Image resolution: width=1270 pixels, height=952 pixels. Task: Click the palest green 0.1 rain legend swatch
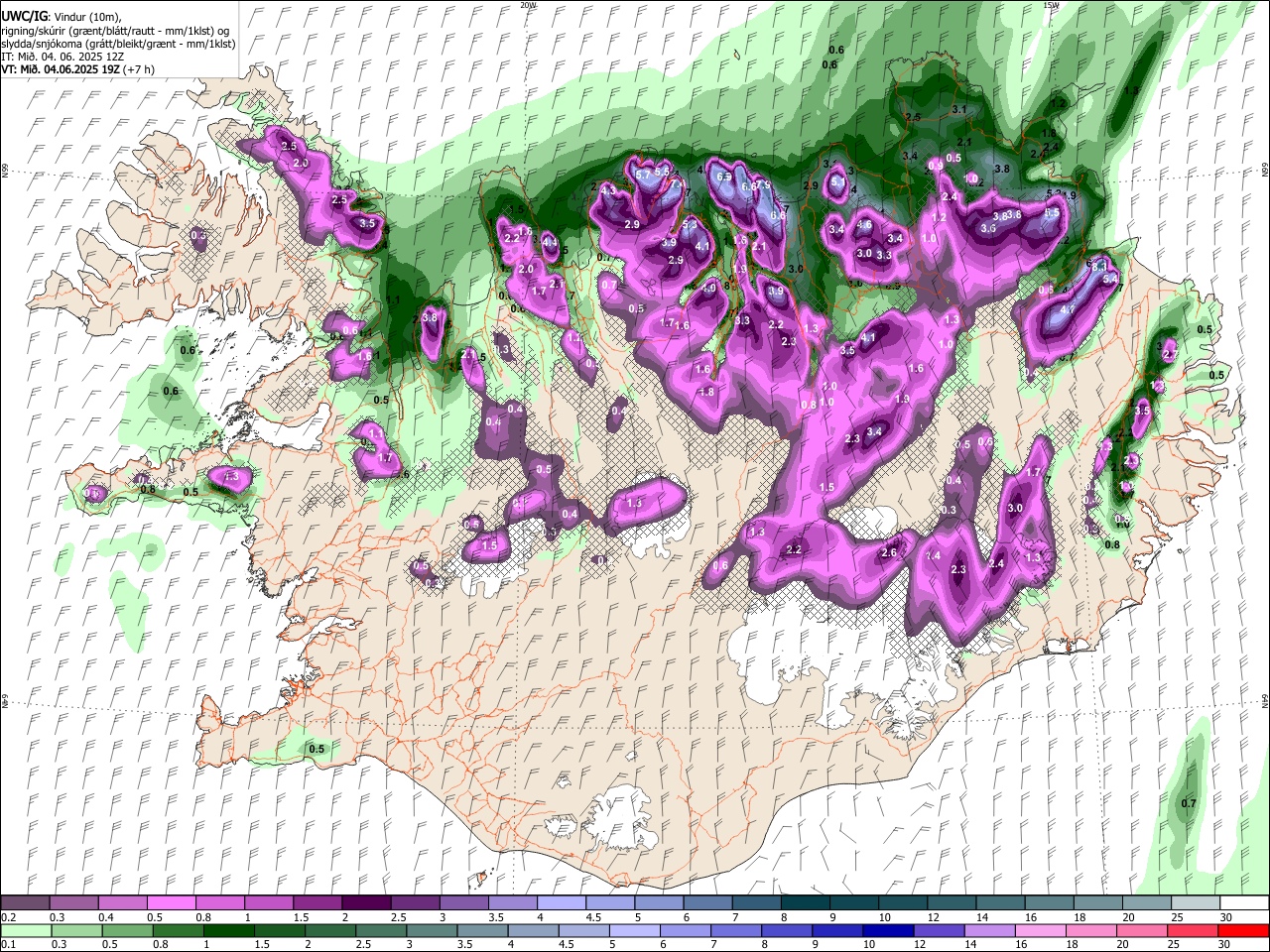click(26, 930)
